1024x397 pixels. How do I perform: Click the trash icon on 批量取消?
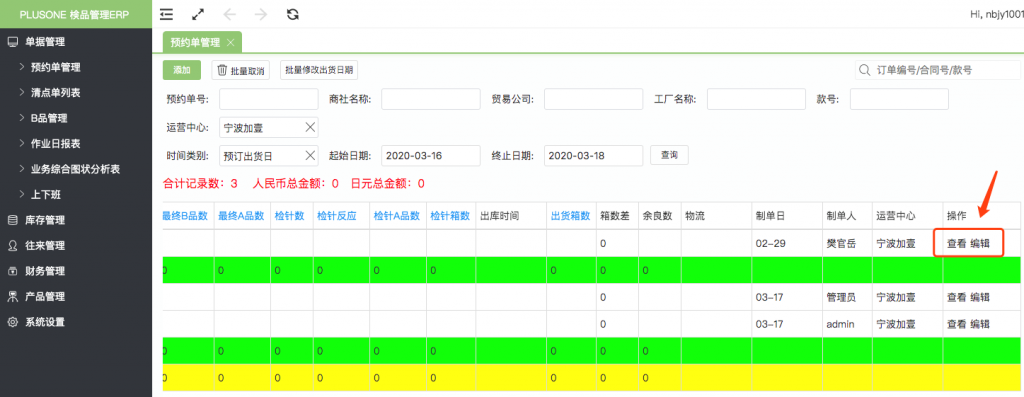(222, 70)
